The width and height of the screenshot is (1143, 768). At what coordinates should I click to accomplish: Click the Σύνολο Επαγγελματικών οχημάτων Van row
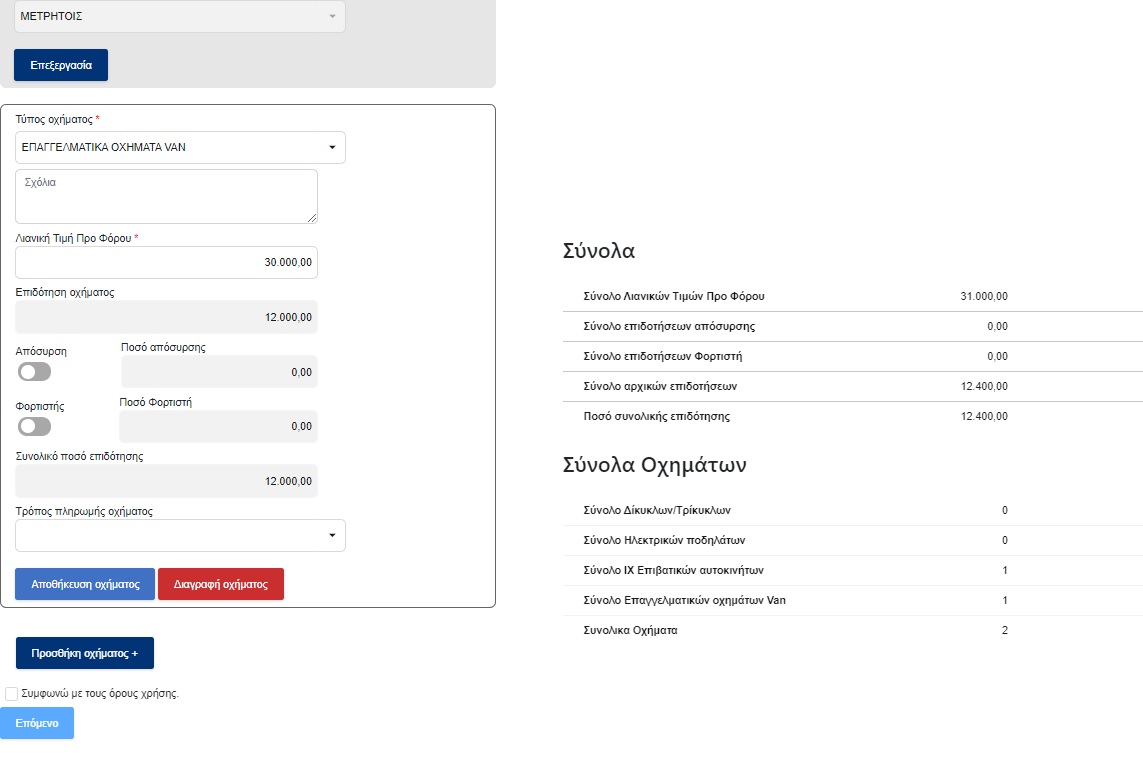coord(794,600)
